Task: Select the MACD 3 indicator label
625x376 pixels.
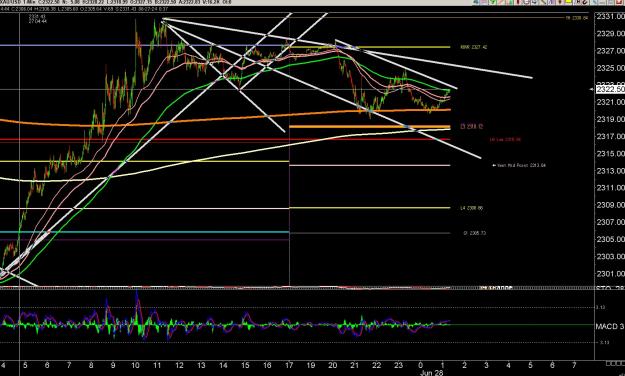Action: point(610,327)
